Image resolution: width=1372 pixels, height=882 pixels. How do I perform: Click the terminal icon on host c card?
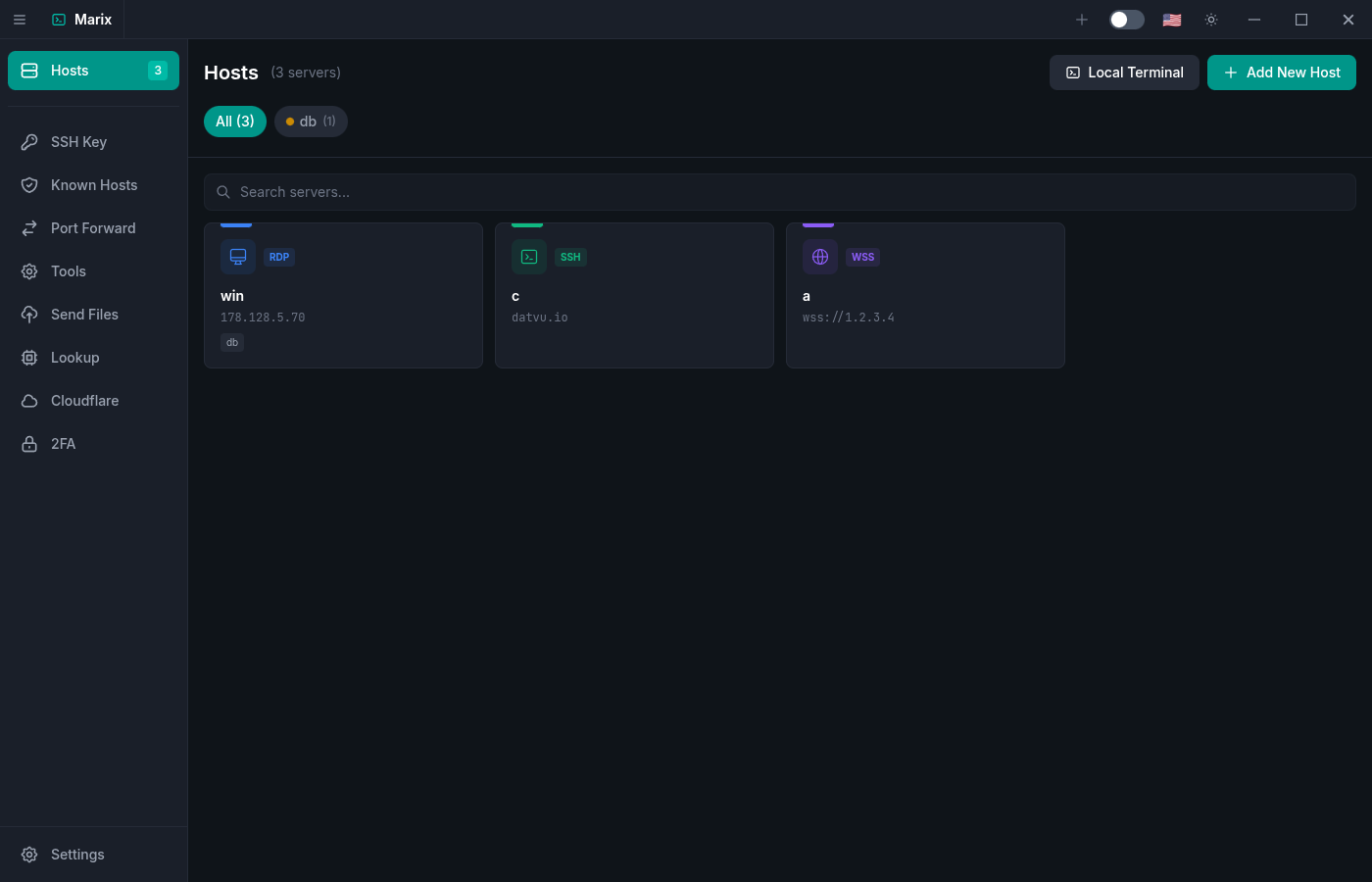(528, 256)
